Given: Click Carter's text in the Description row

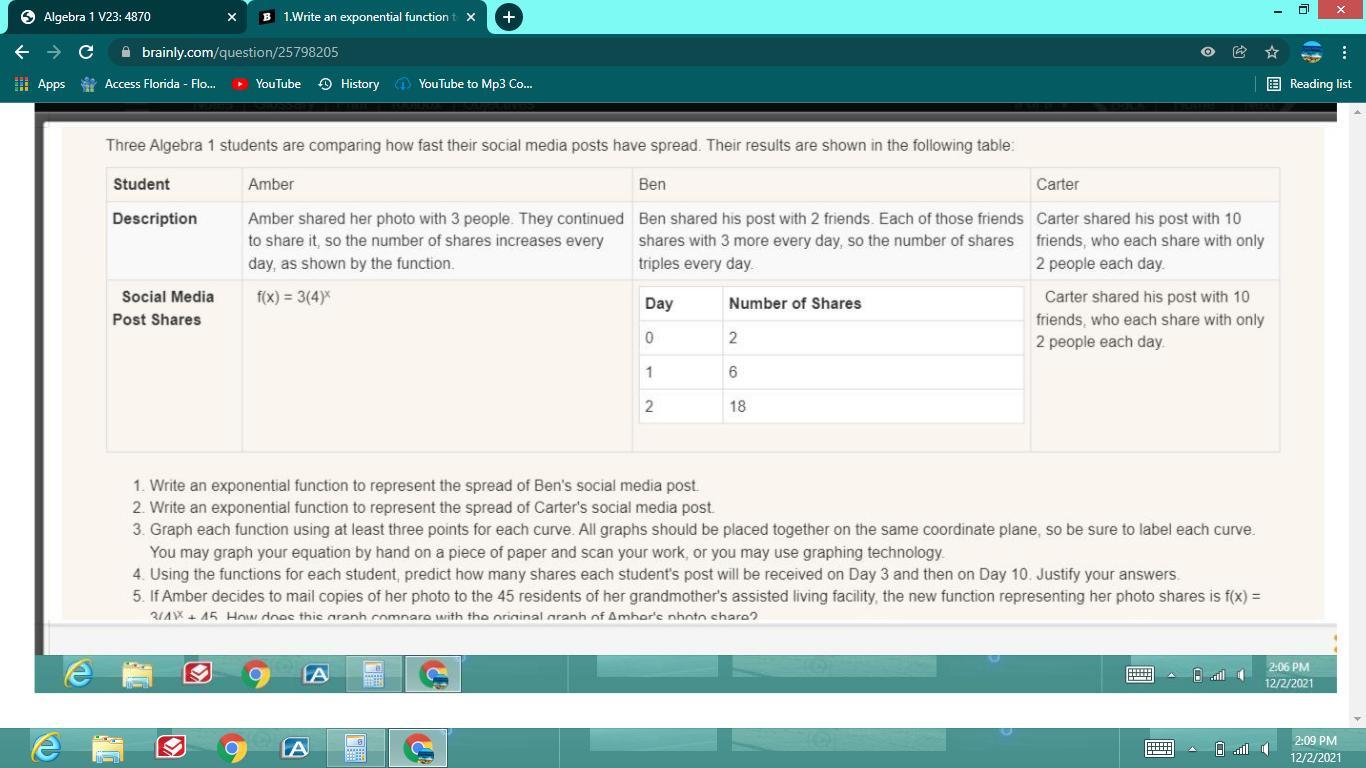Looking at the screenshot, I should pyautogui.click(x=1150, y=241).
